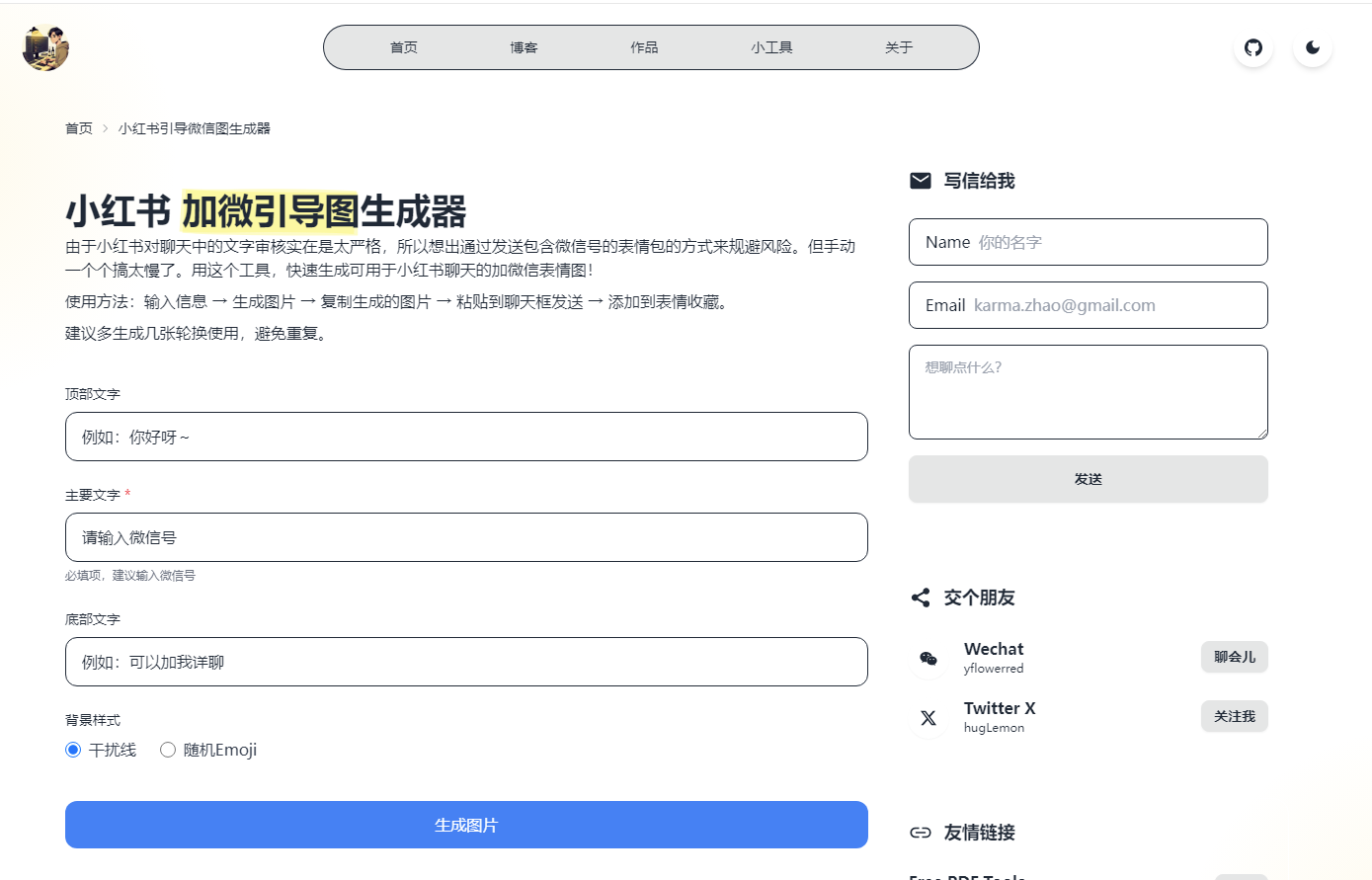Go to 作品 in the nav bar
This screenshot has width=1372, height=880.
(644, 47)
